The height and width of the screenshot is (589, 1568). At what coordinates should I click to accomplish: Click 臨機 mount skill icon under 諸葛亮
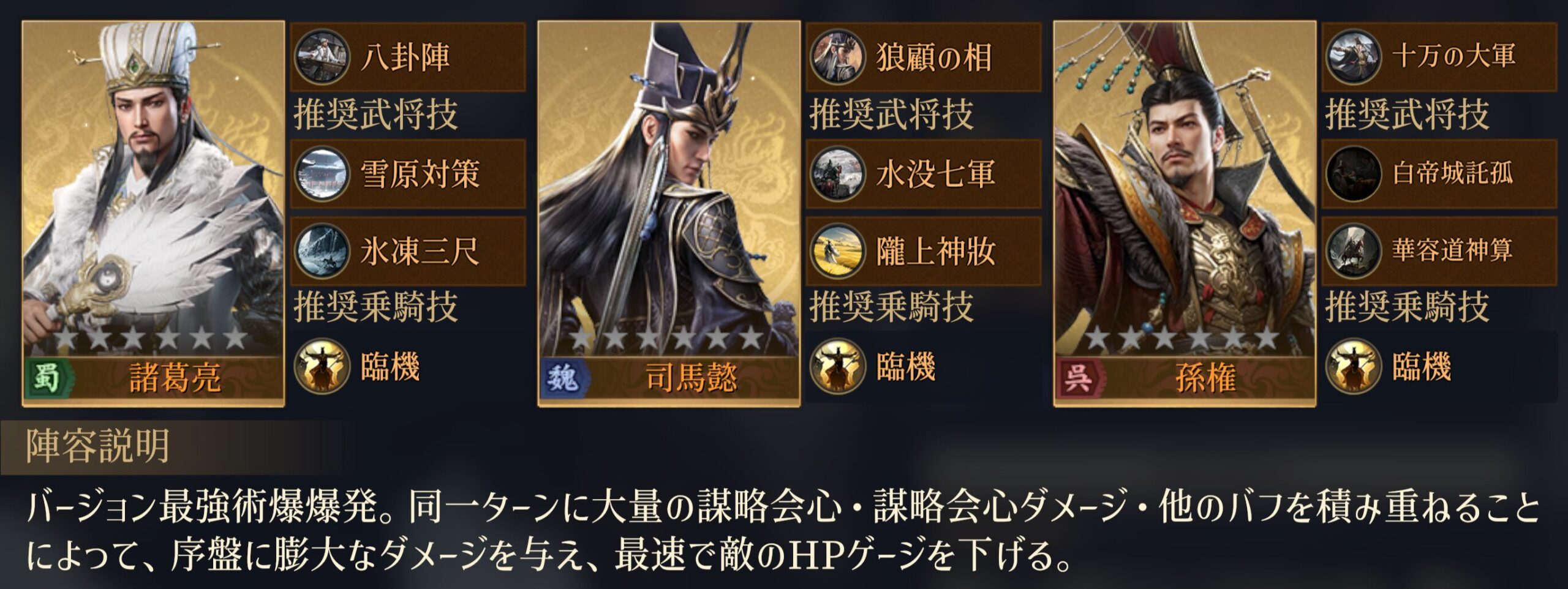tap(322, 367)
